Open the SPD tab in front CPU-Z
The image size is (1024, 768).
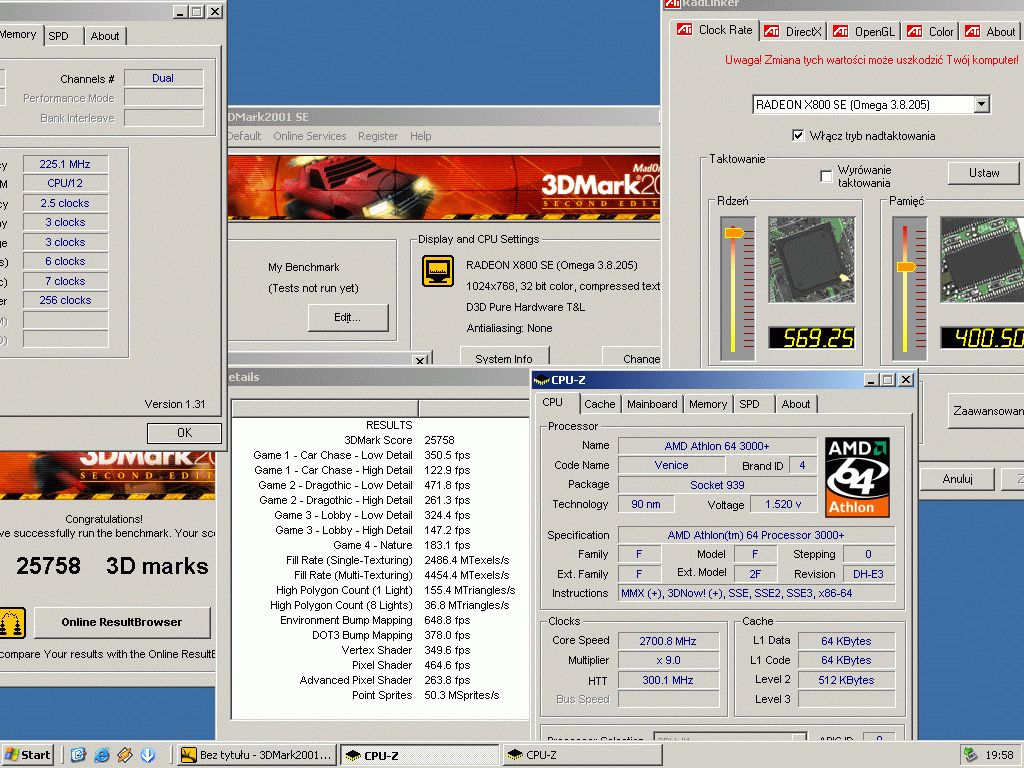(750, 404)
